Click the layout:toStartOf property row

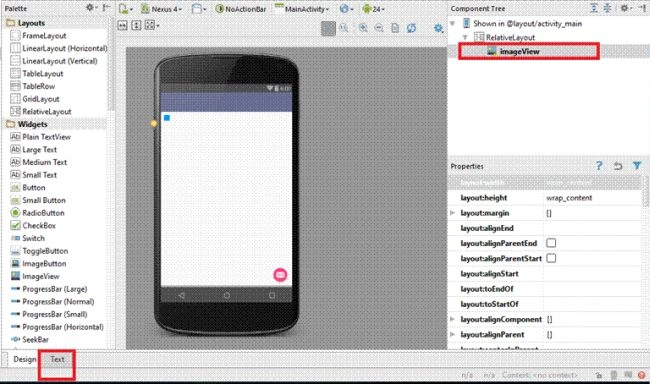pyautogui.click(x=545, y=304)
